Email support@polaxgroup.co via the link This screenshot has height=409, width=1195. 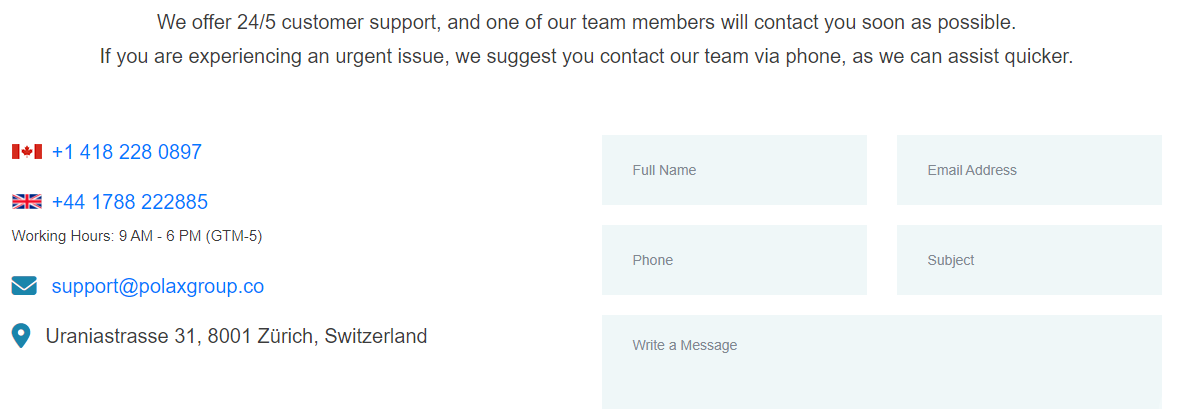coord(158,286)
